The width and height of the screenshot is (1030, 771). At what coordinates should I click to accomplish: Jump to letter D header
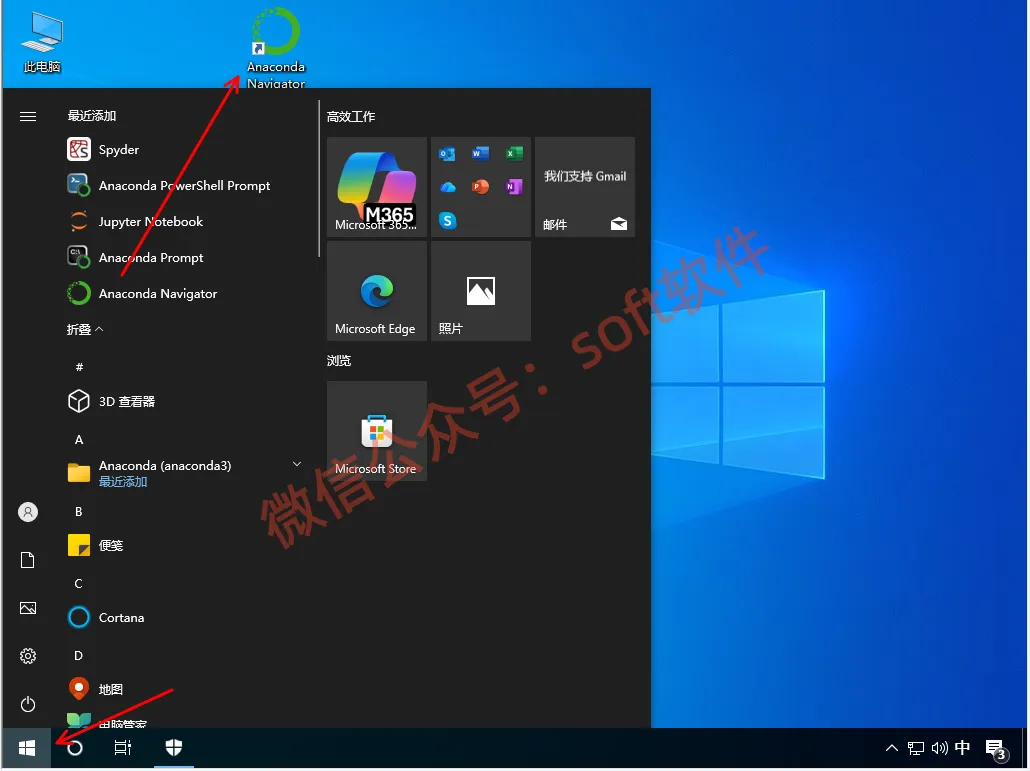coord(79,656)
